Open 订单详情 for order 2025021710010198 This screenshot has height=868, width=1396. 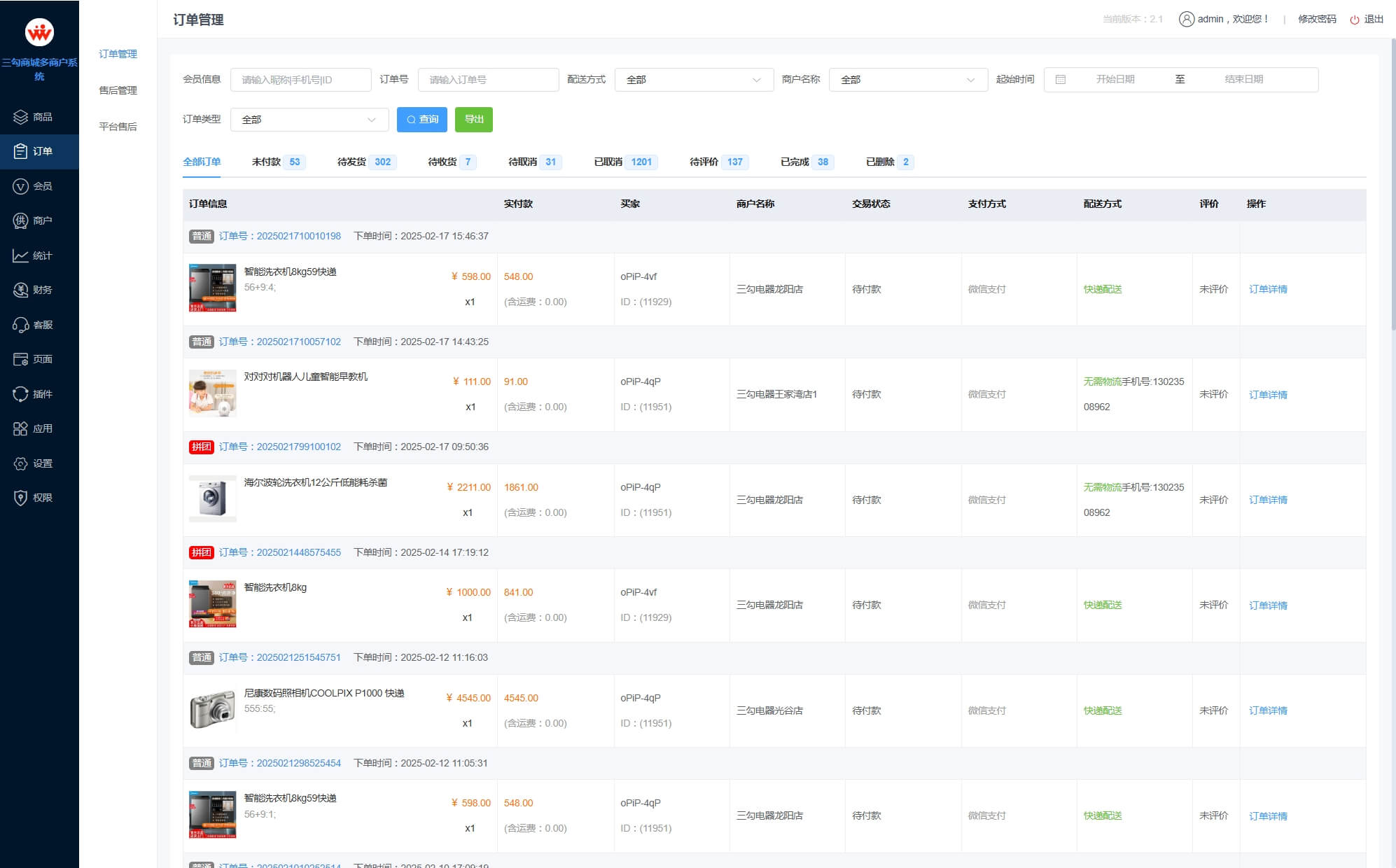point(1268,289)
